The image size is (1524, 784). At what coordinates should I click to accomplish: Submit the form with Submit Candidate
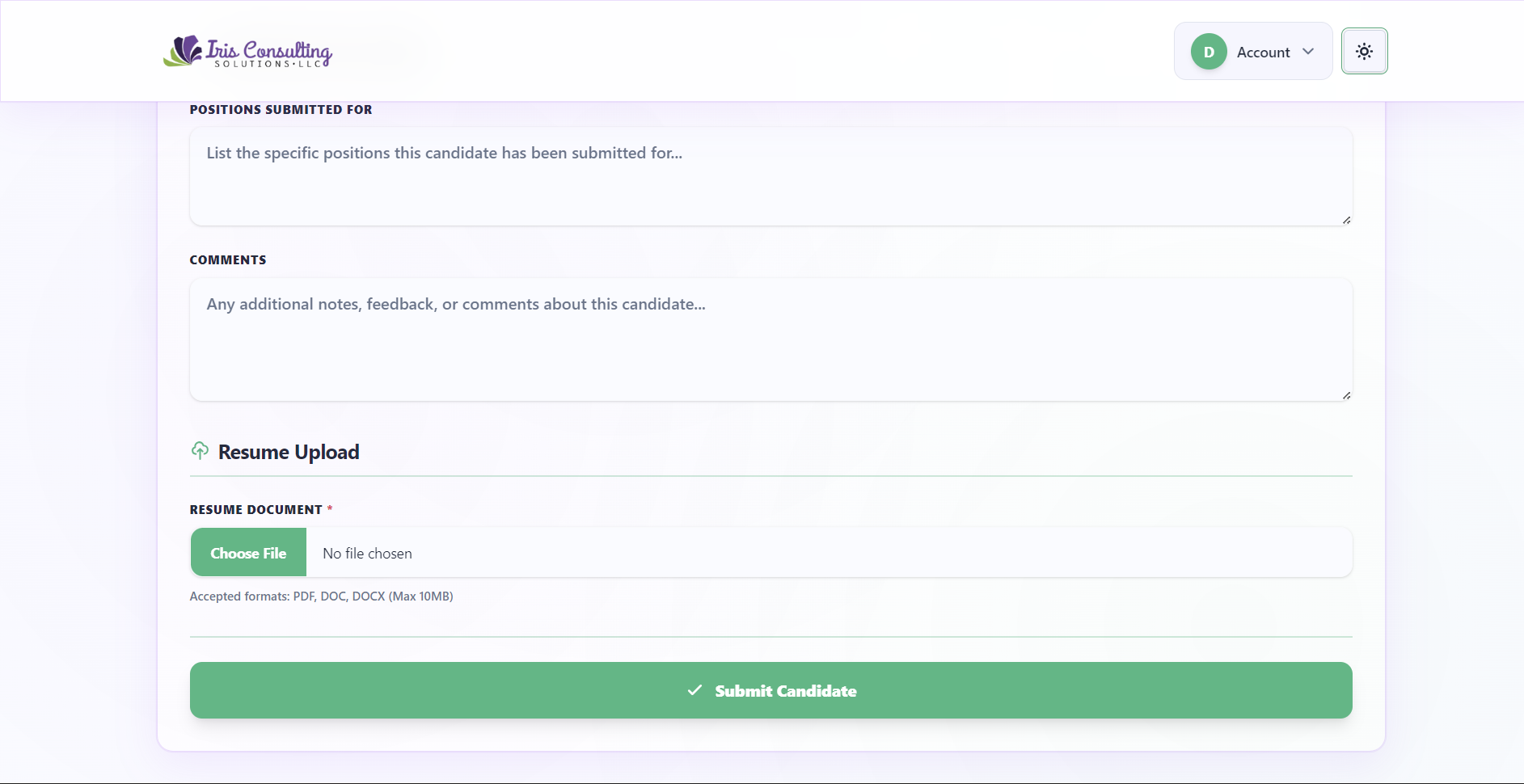(770, 690)
